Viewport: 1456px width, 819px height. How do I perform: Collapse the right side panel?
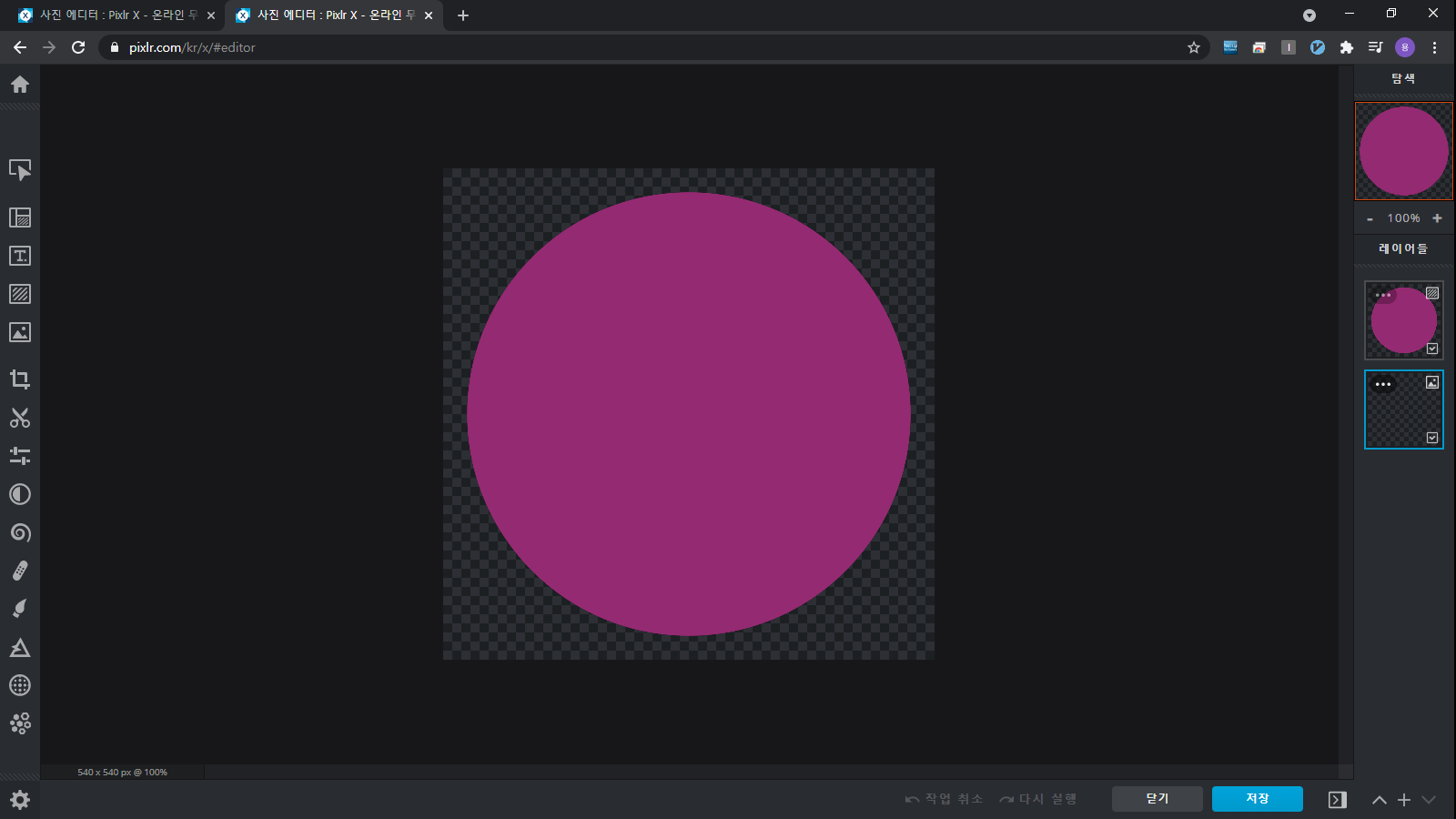pos(1338,800)
